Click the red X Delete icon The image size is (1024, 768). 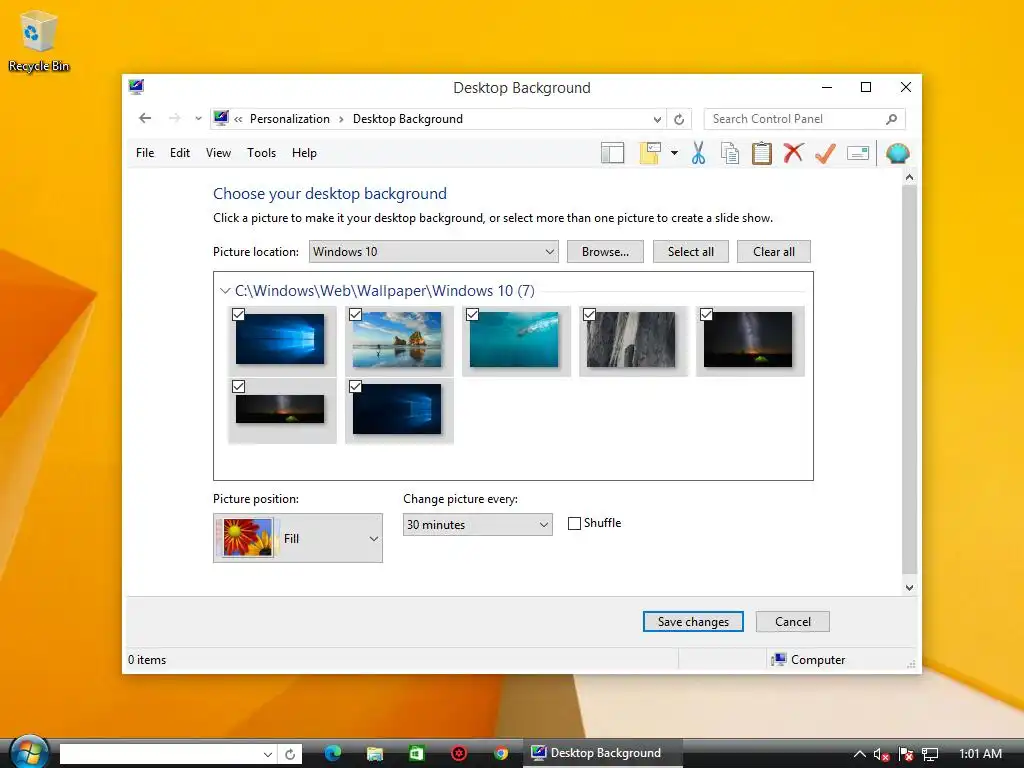[x=793, y=153]
